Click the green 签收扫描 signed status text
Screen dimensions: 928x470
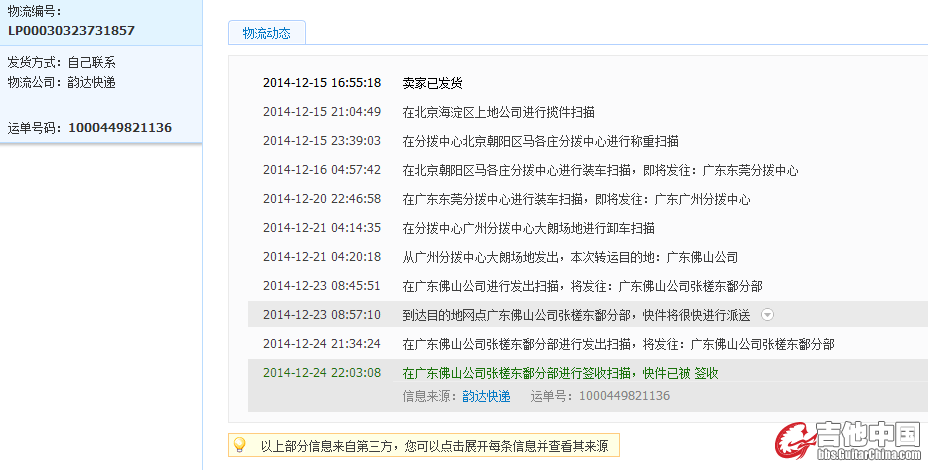(x=560, y=373)
